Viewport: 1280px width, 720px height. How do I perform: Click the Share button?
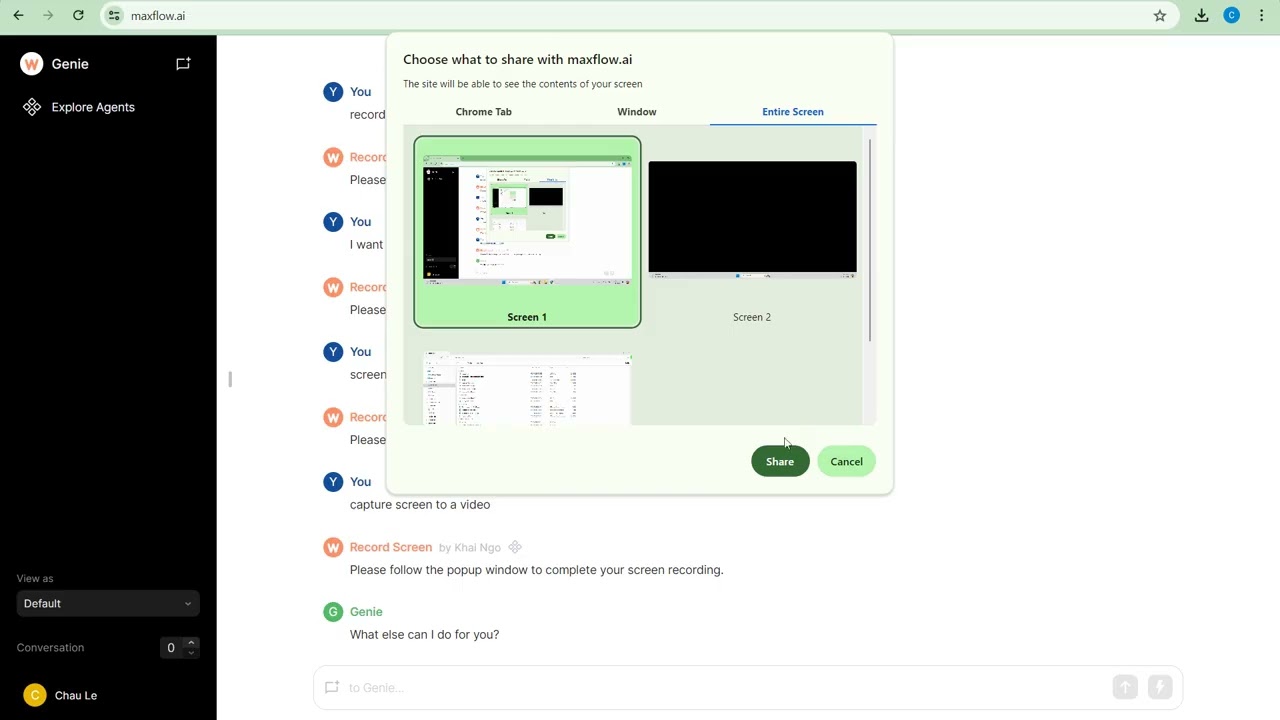[x=780, y=461]
